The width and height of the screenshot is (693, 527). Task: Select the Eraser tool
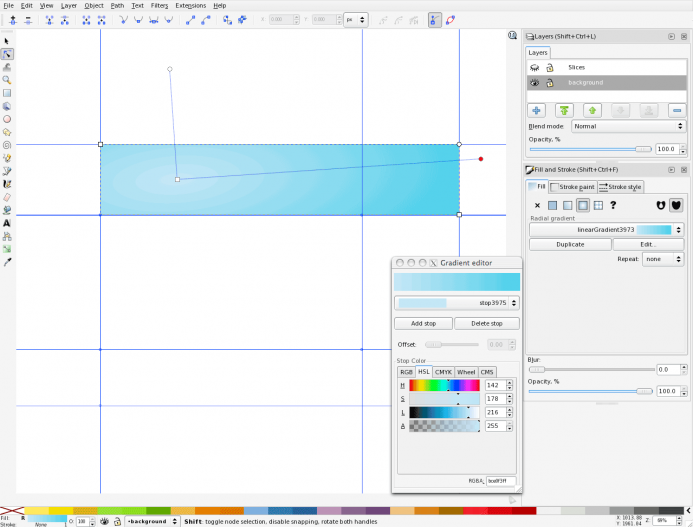click(x=7, y=197)
